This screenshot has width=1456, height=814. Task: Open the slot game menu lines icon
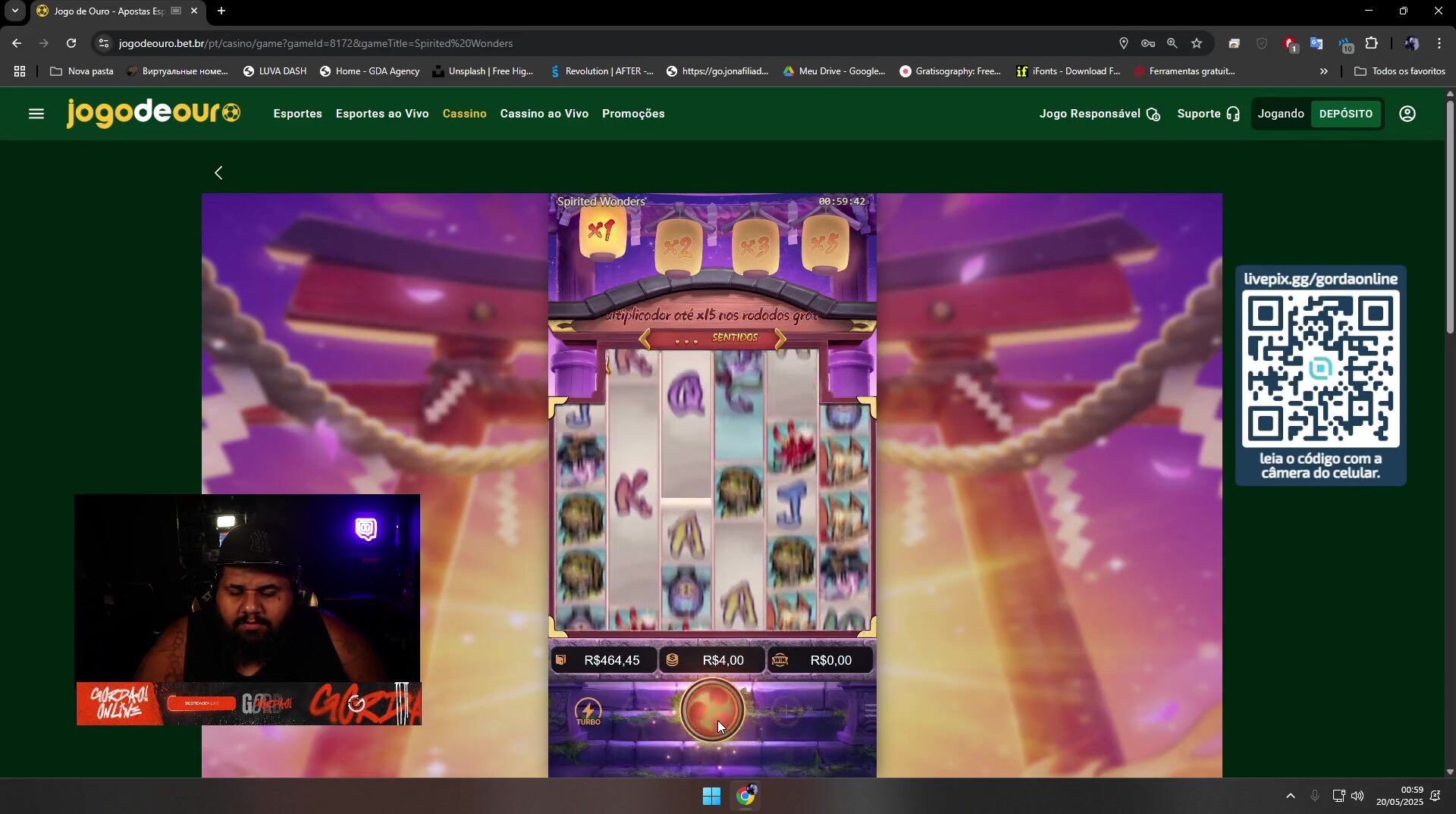[x=869, y=711]
